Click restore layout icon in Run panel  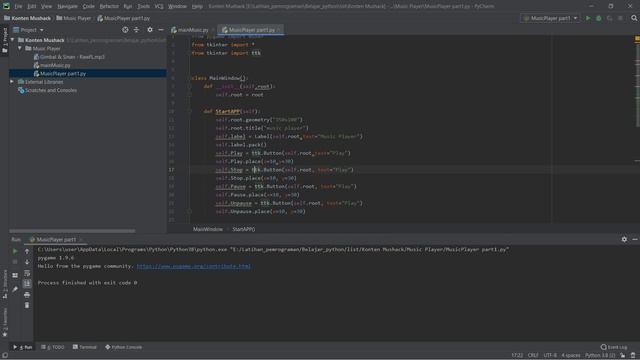[x=15, y=276]
